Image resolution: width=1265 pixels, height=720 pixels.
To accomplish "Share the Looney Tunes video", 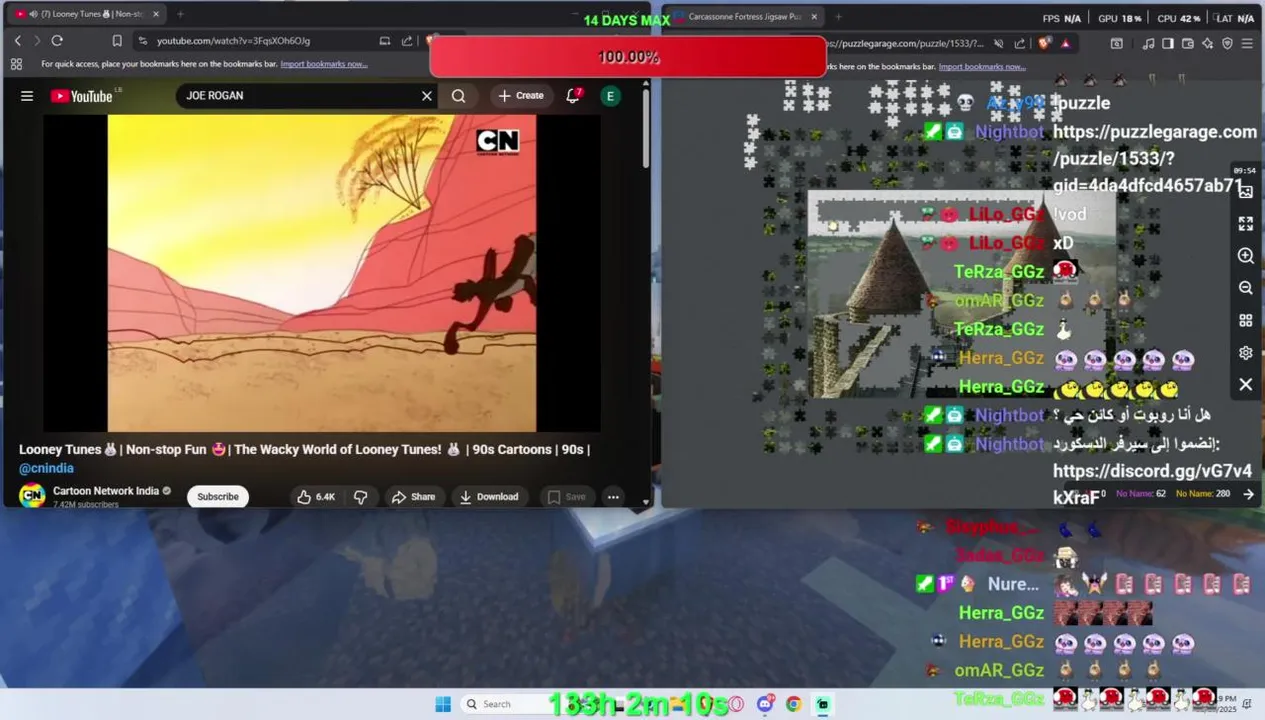I will point(413,497).
